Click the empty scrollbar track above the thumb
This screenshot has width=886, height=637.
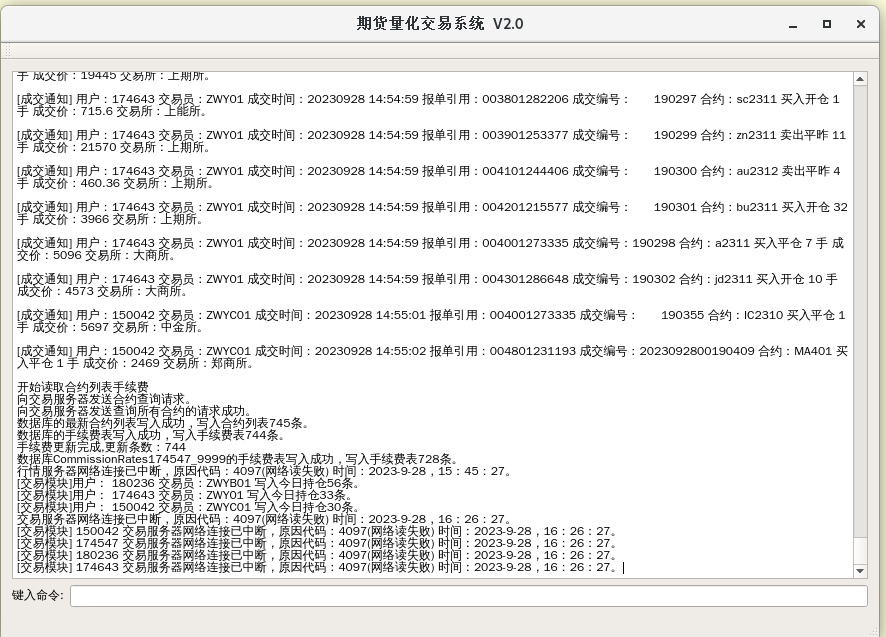click(x=860, y=300)
